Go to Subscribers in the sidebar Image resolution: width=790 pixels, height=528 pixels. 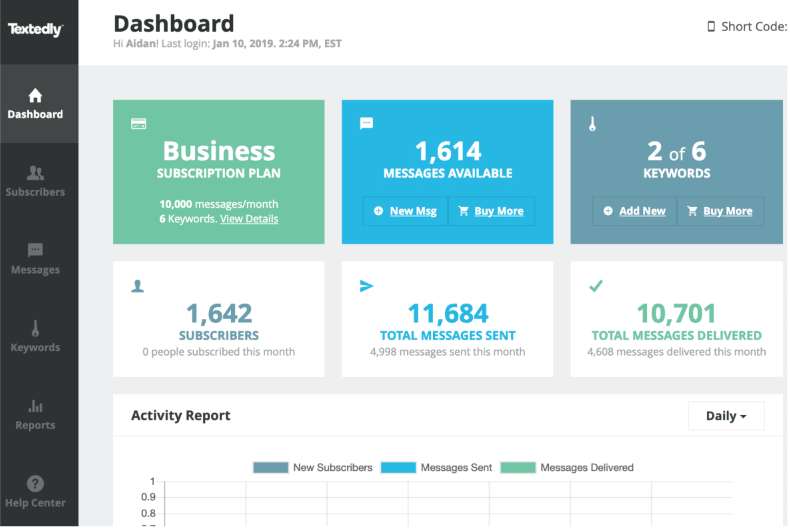(x=35, y=181)
